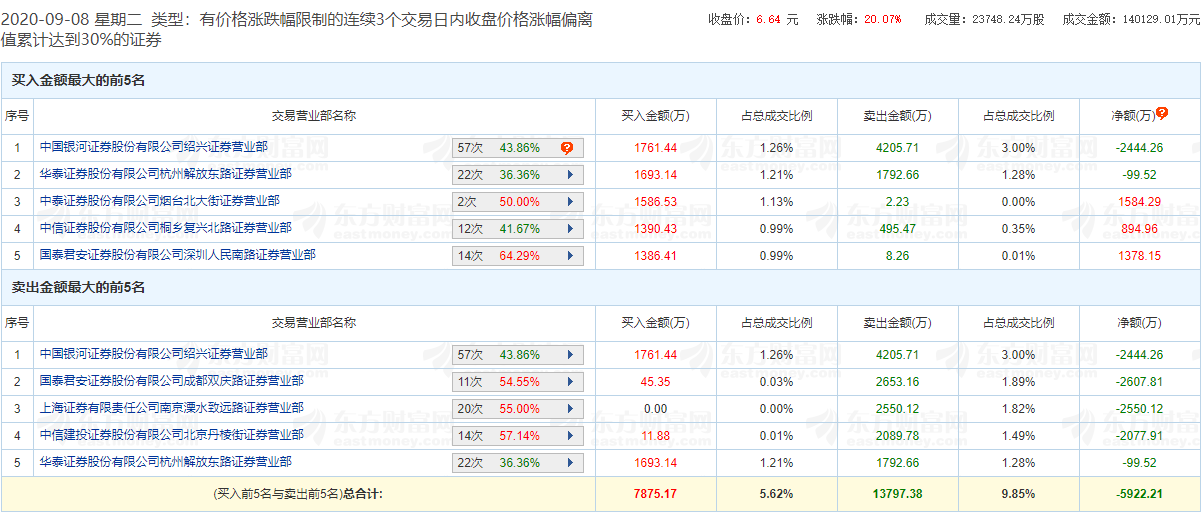The height and width of the screenshot is (517, 1202).
Task: Click the buy amount 1586.53
Action: point(655,202)
